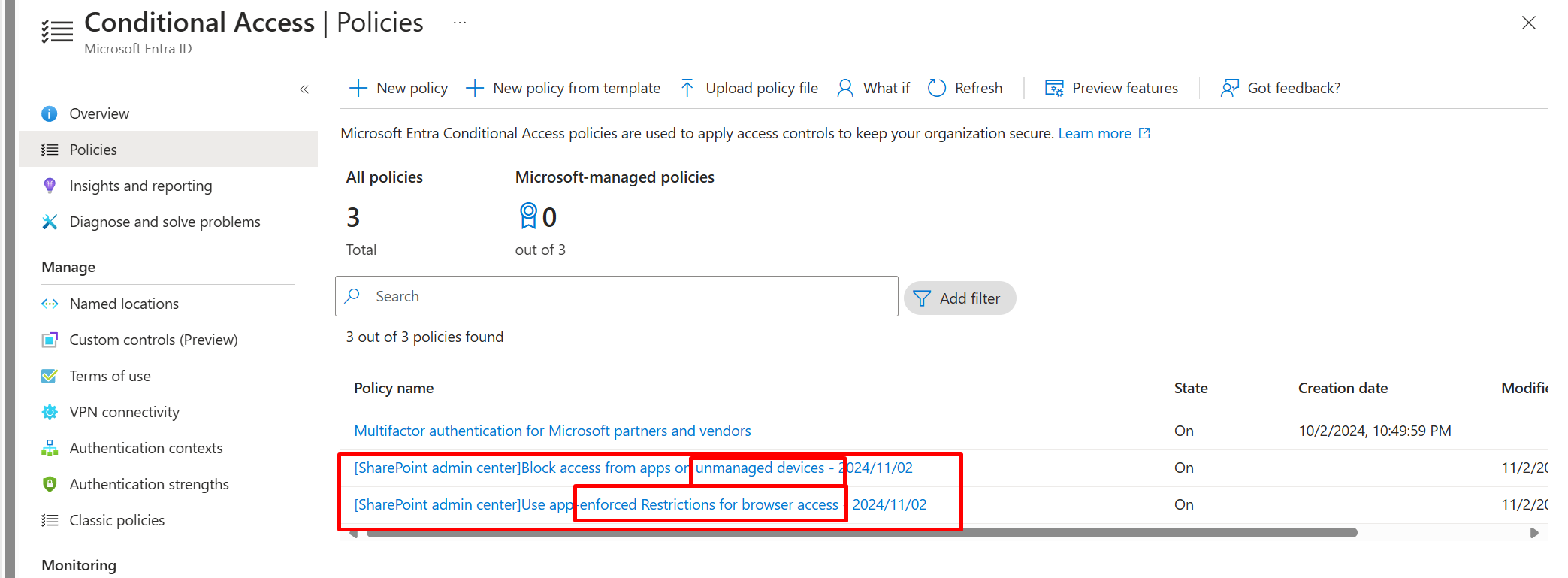Click the Refresh circular arrow icon
1568x578 pixels.
(x=937, y=88)
